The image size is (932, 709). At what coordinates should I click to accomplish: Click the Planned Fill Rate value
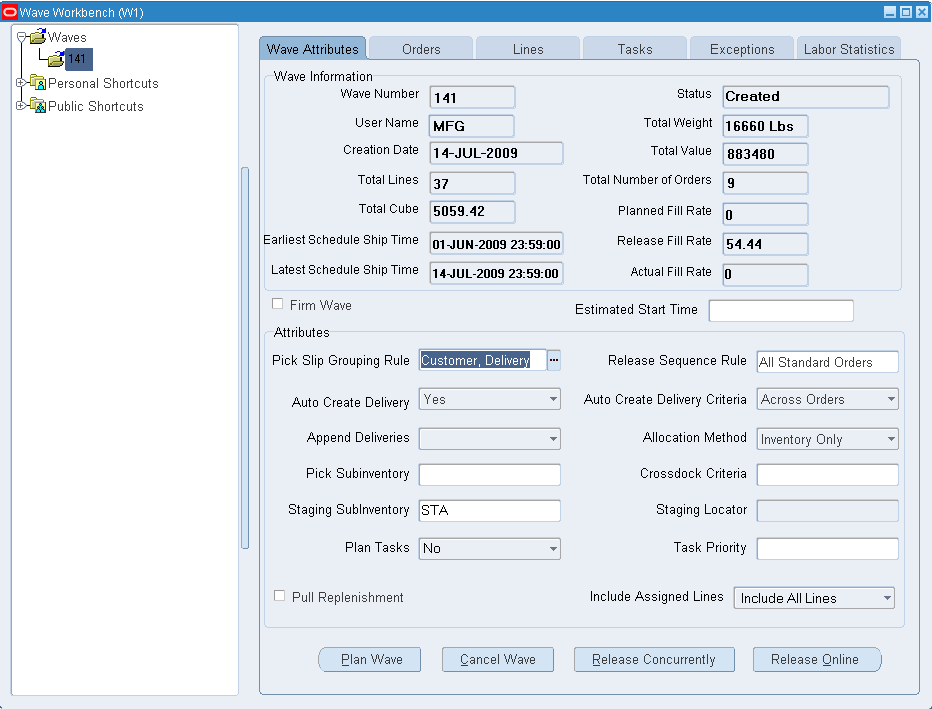(x=766, y=214)
